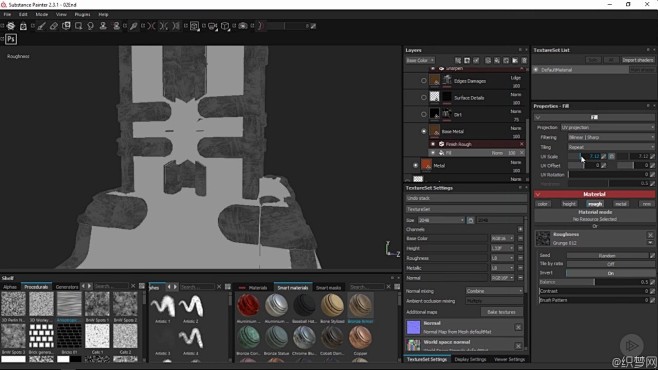The width and height of the screenshot is (658, 370).
Task: Select the Clone stamp tool
Action: click(103, 26)
